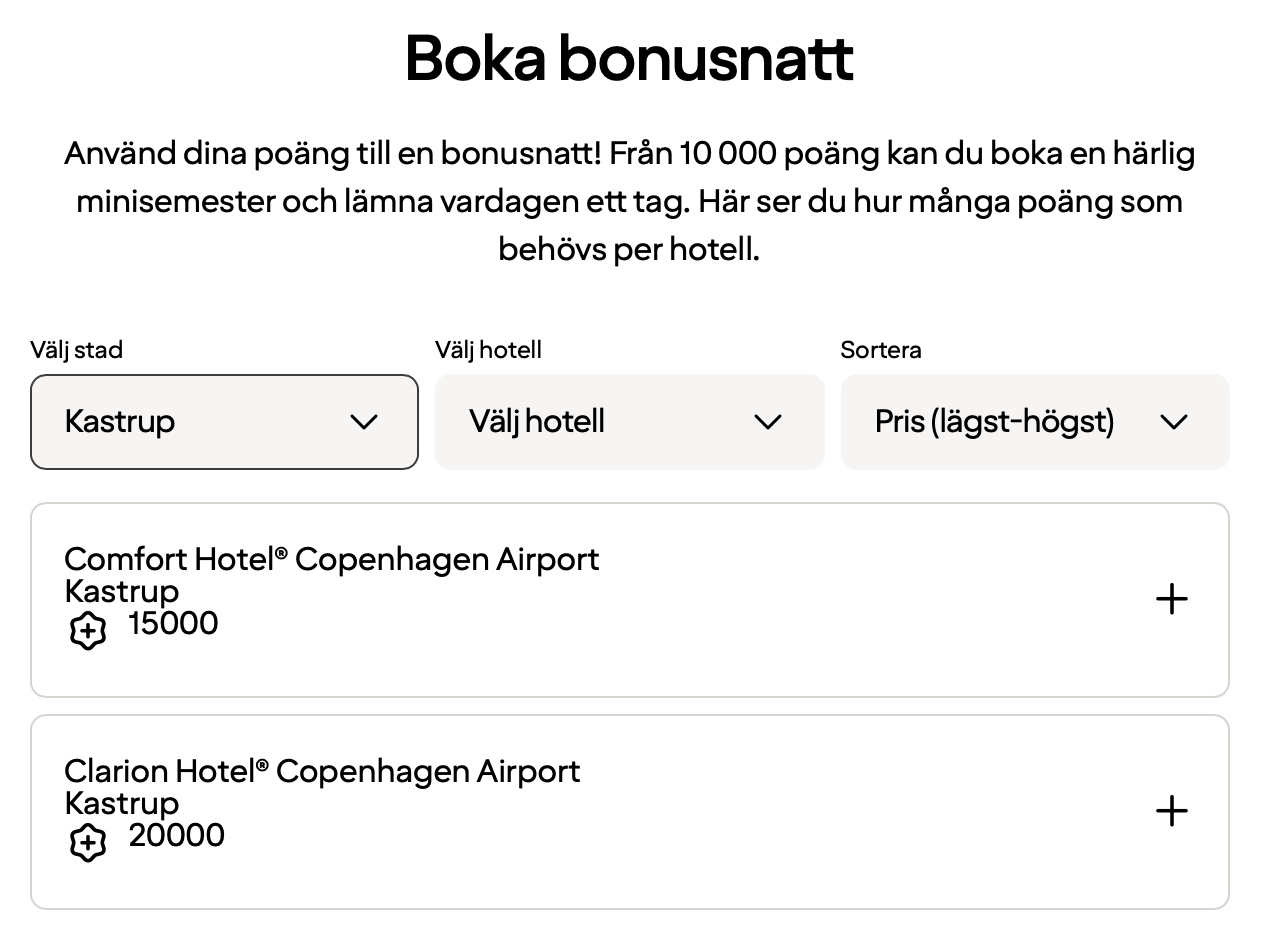
Task: Click chevron arrow in Pris sort dropdown
Action: [1173, 422]
